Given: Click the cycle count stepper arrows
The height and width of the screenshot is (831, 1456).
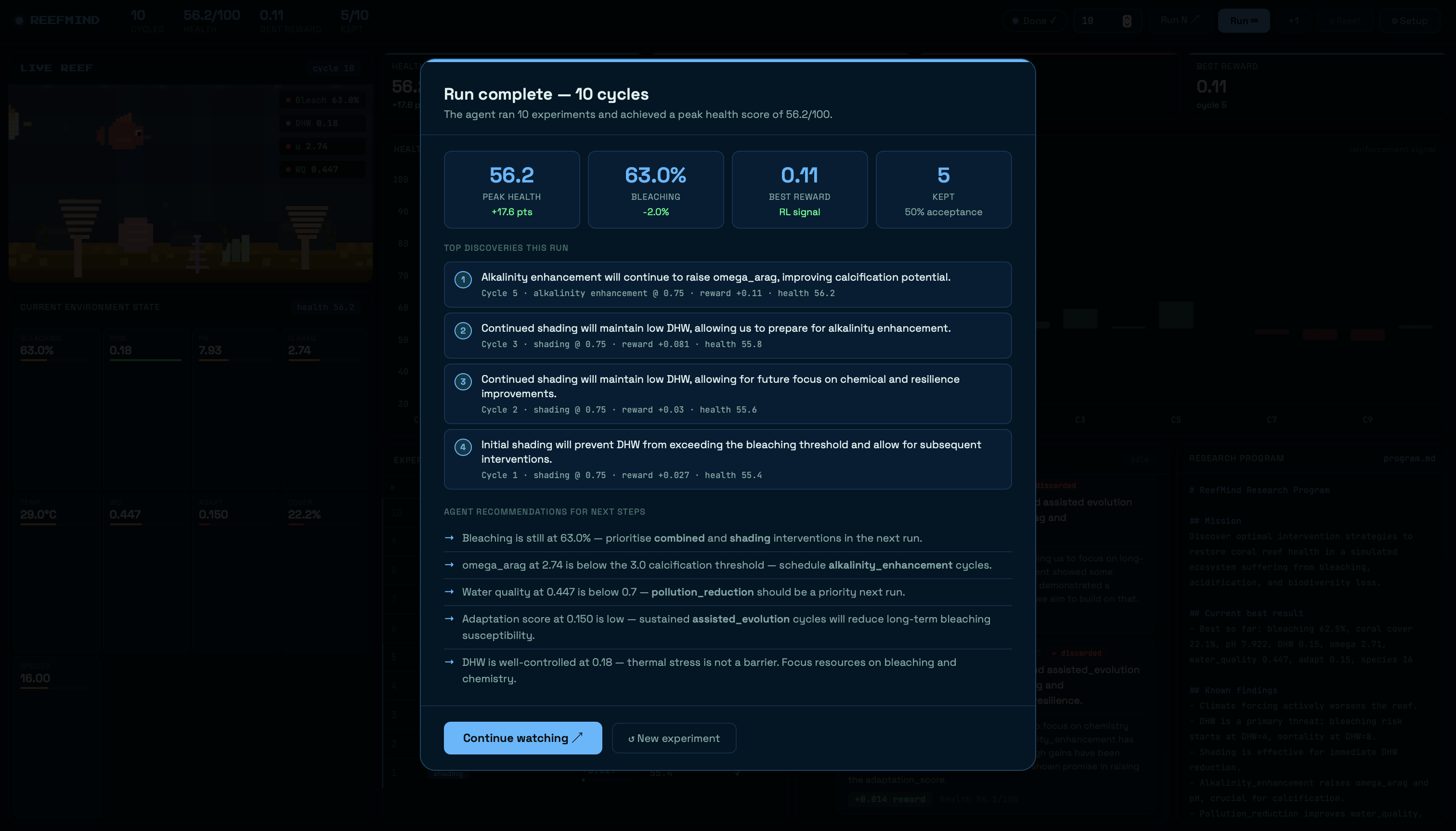Looking at the screenshot, I should 1127,21.
